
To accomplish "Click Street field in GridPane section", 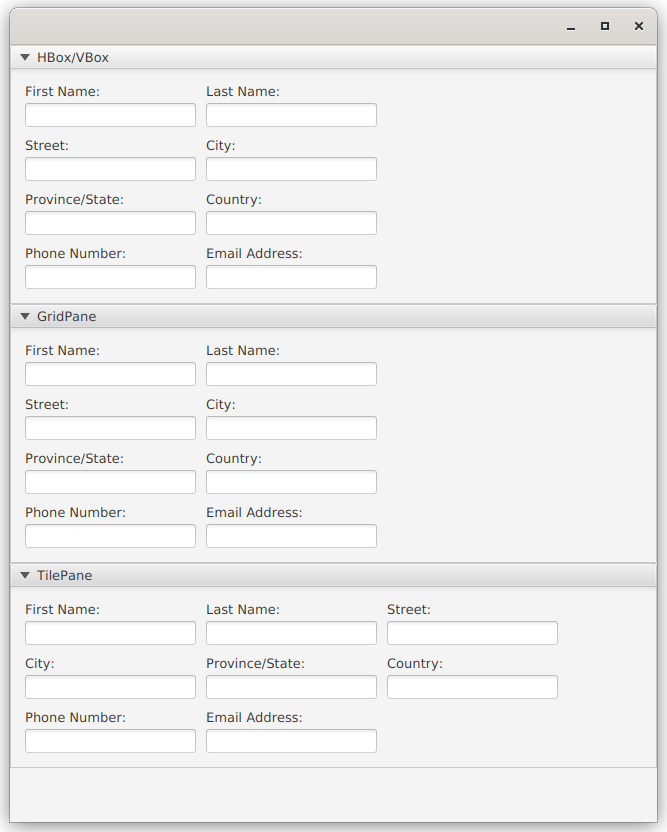I will pyautogui.click(x=110, y=428).
